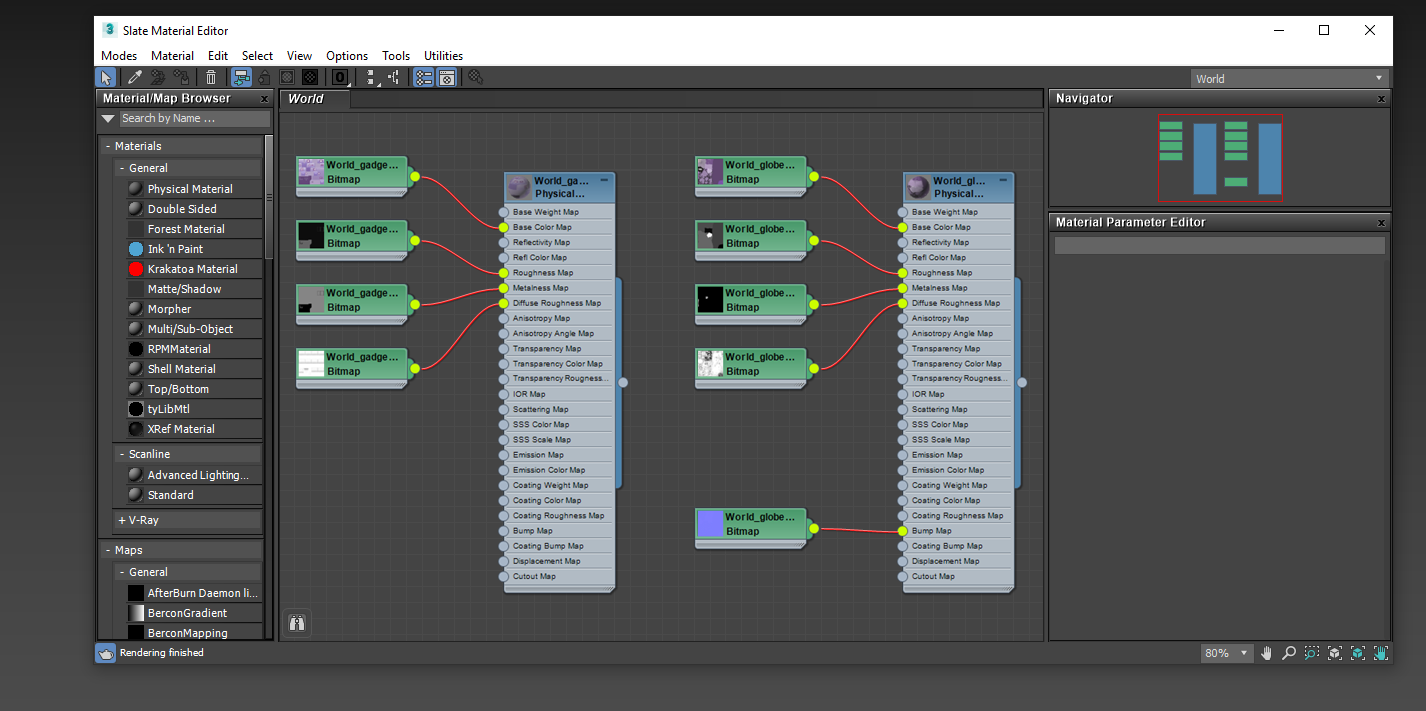Click Physical Material sphere swatch icon

click(136, 189)
